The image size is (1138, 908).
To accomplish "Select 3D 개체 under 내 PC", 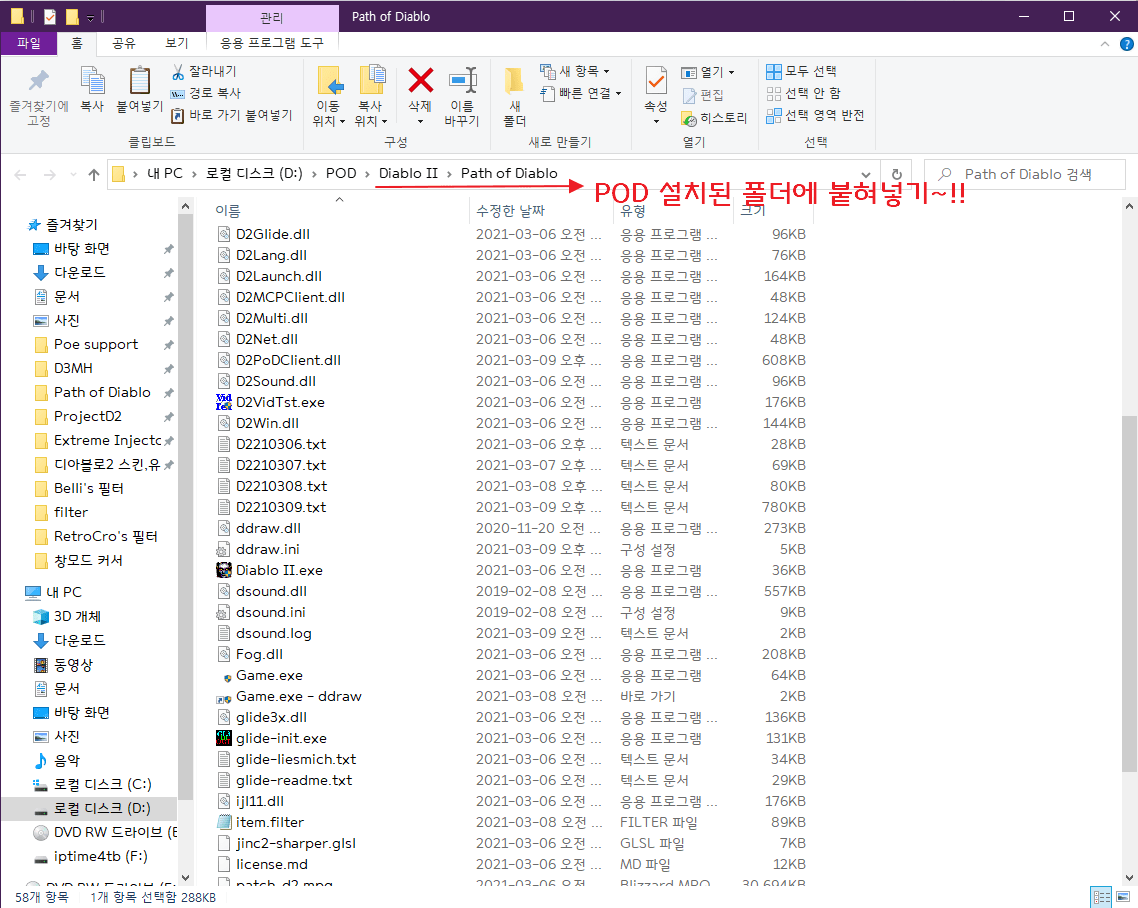I will 77,615.
